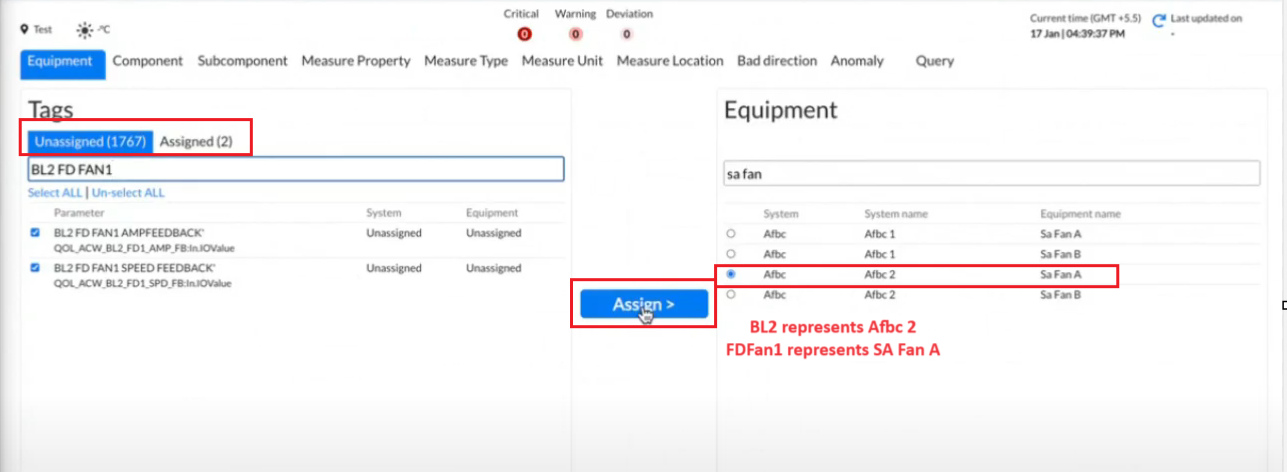Select the Afbc 1 Sa Fan A radio button
The height and width of the screenshot is (472, 1287).
point(731,233)
